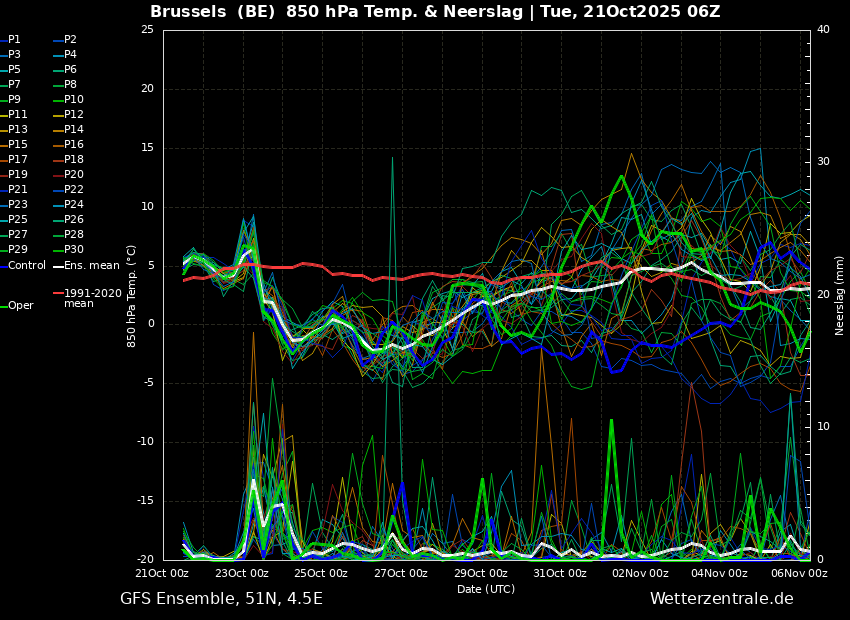Click the green P10 line swatch
Viewport: 850px width, 620px height.
[57, 100]
